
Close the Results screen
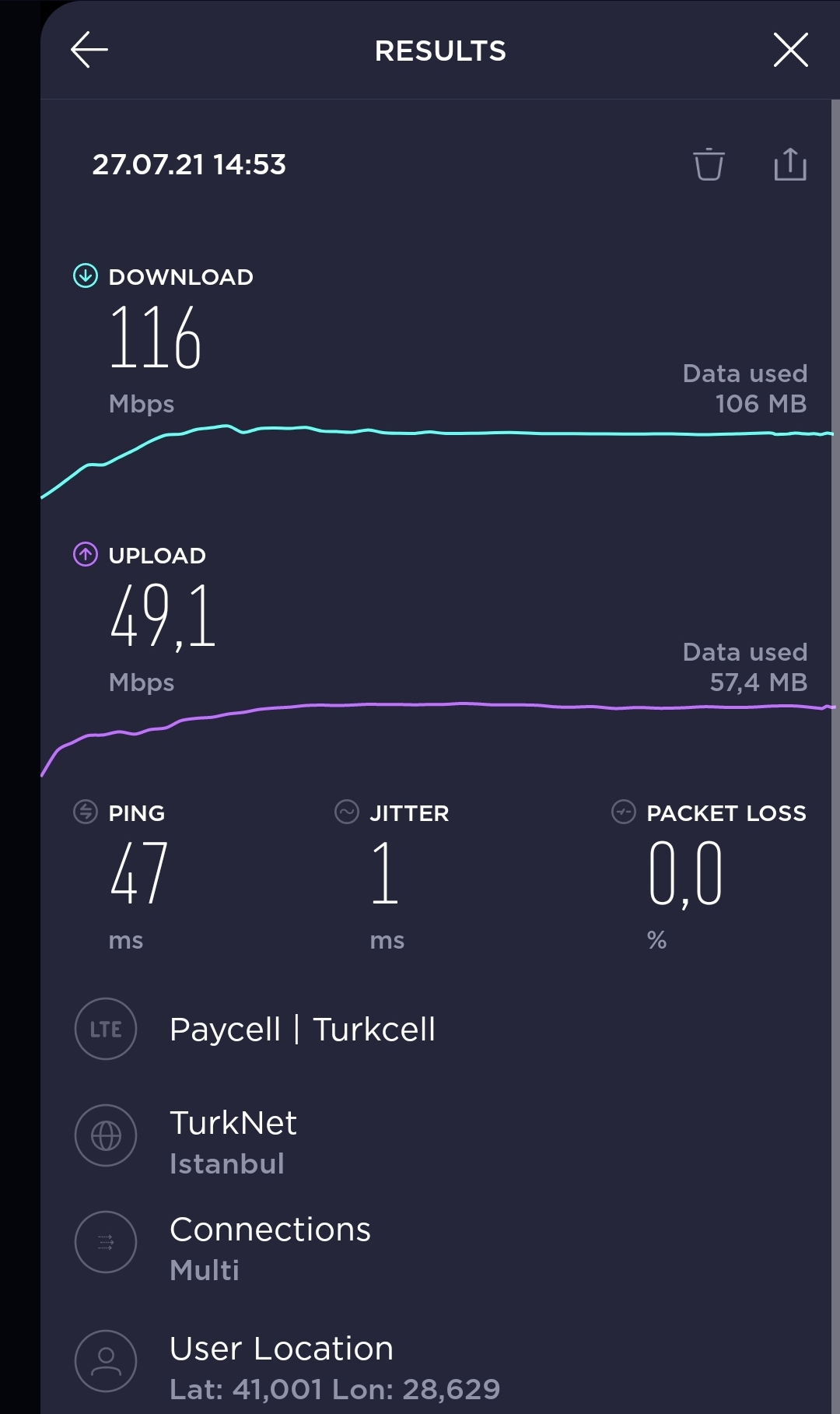791,51
